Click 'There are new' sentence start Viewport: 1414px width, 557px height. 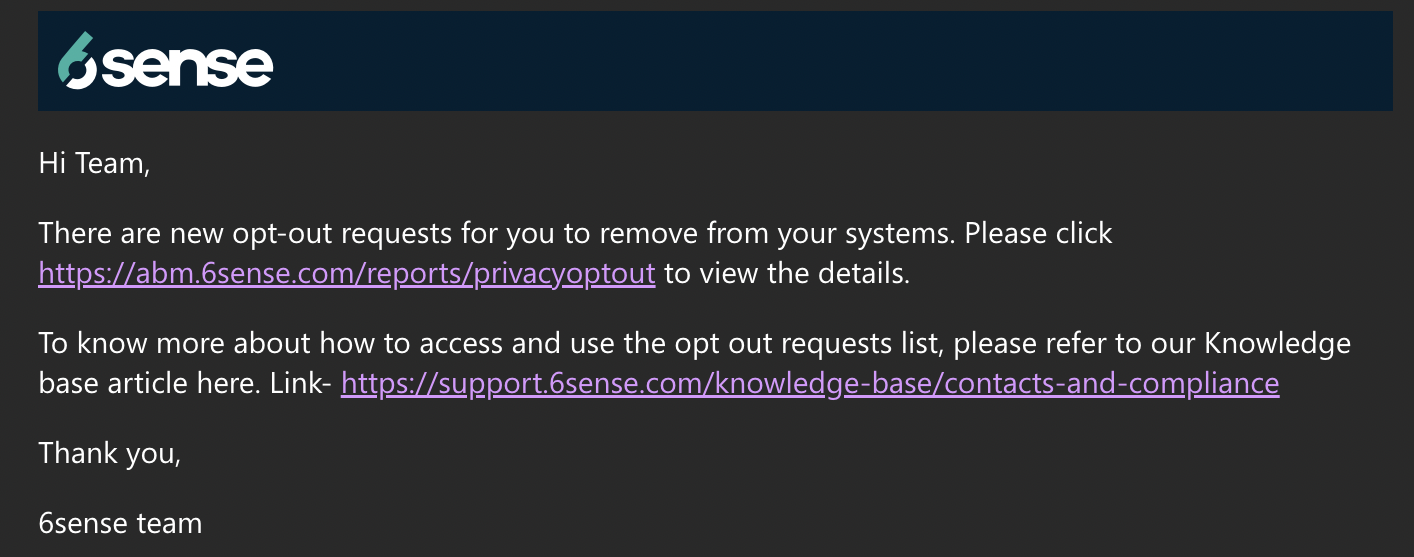pyautogui.click(x=122, y=234)
